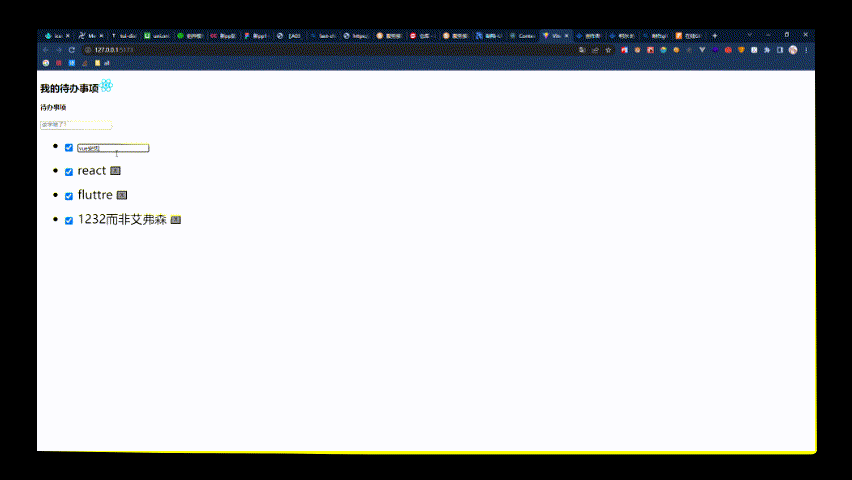Open a new browser tab
The image size is (852, 480).
(x=715, y=35)
